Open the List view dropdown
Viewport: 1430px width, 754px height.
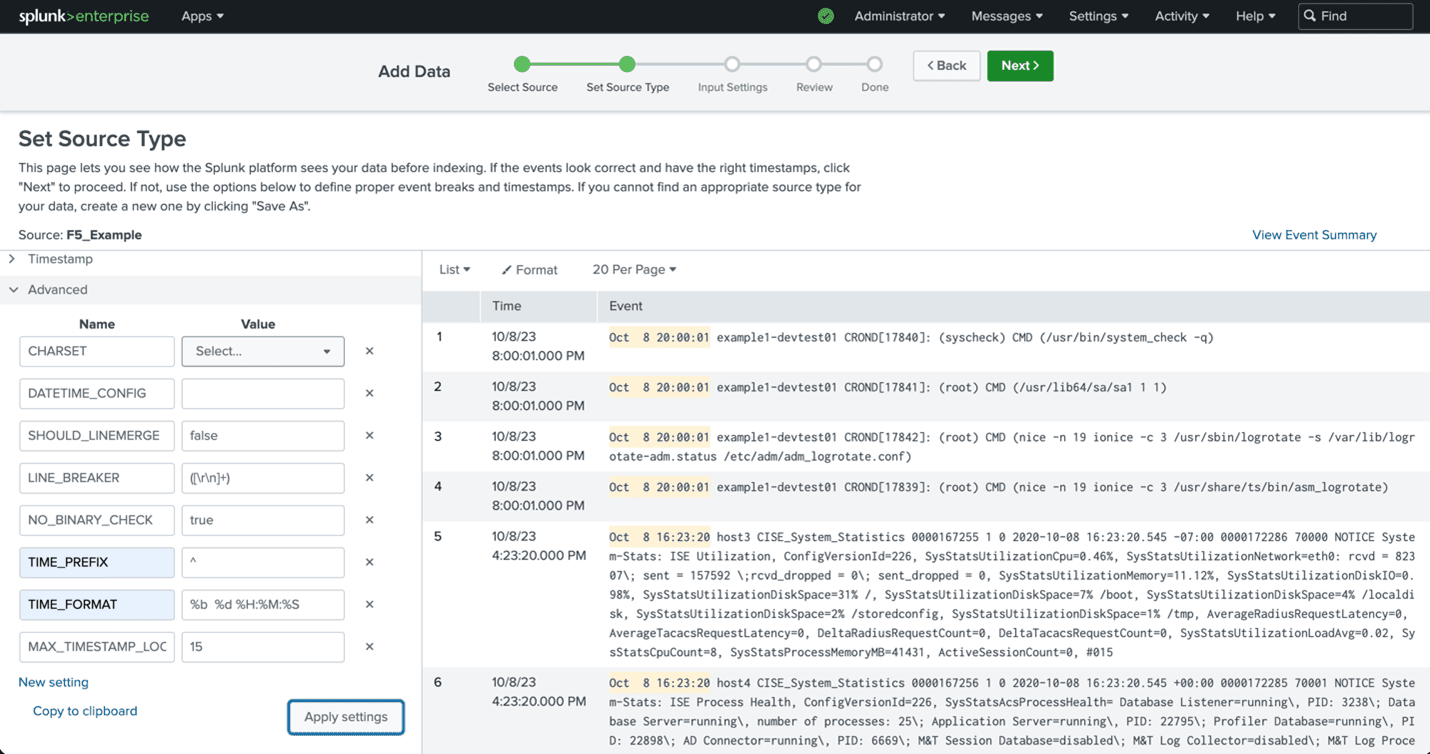coord(454,270)
